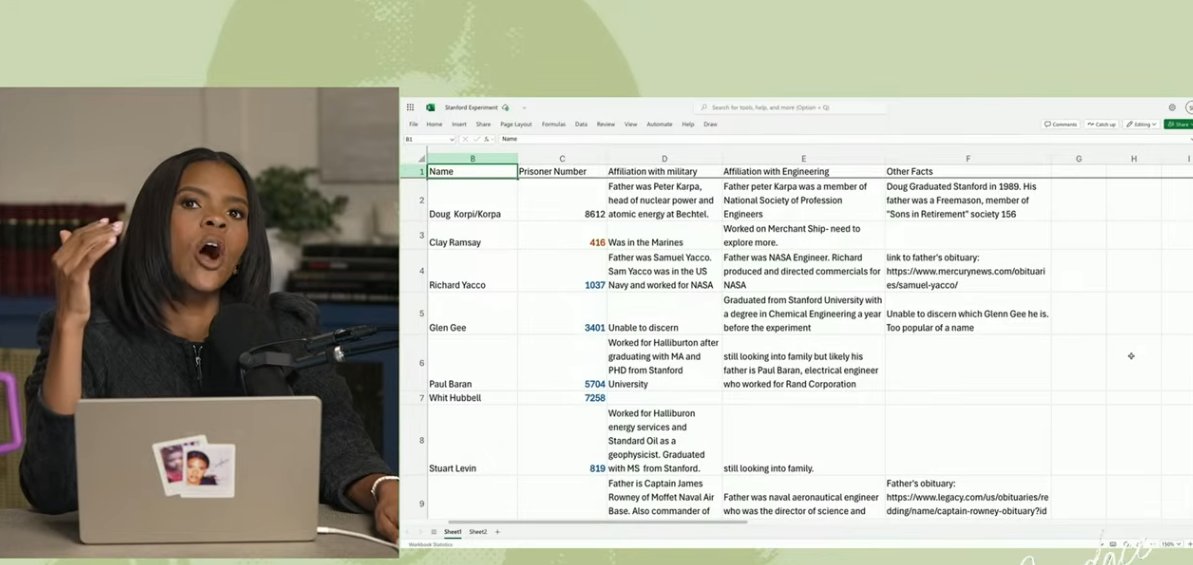Click the Prisoner Number header cell
This screenshot has height=565, width=1193.
[562, 171]
